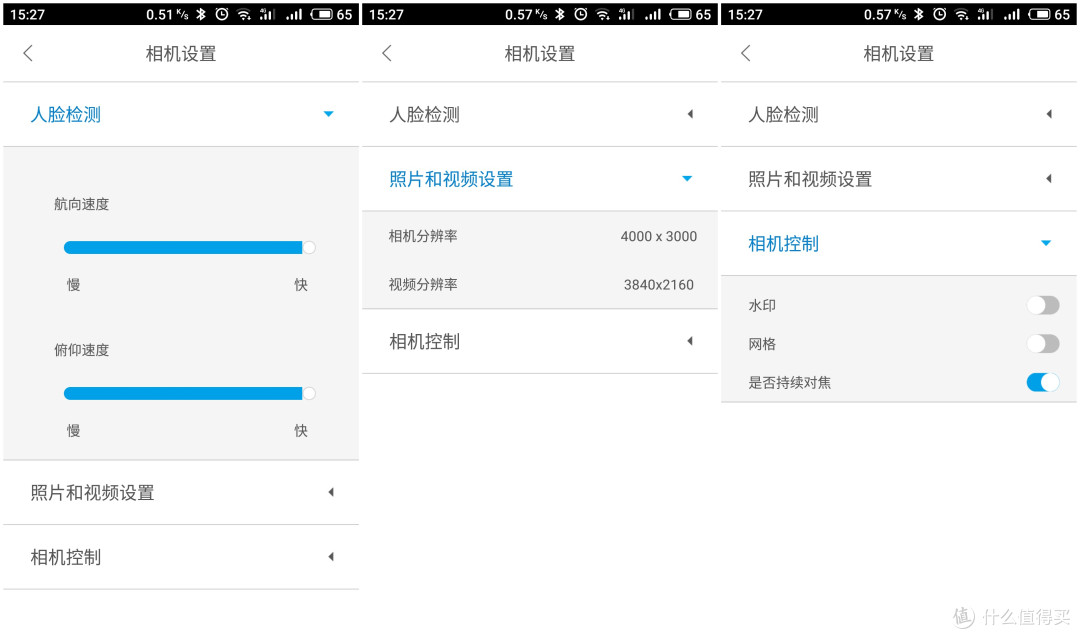Expand 相机控制 arrow on middle screen

[690, 341]
